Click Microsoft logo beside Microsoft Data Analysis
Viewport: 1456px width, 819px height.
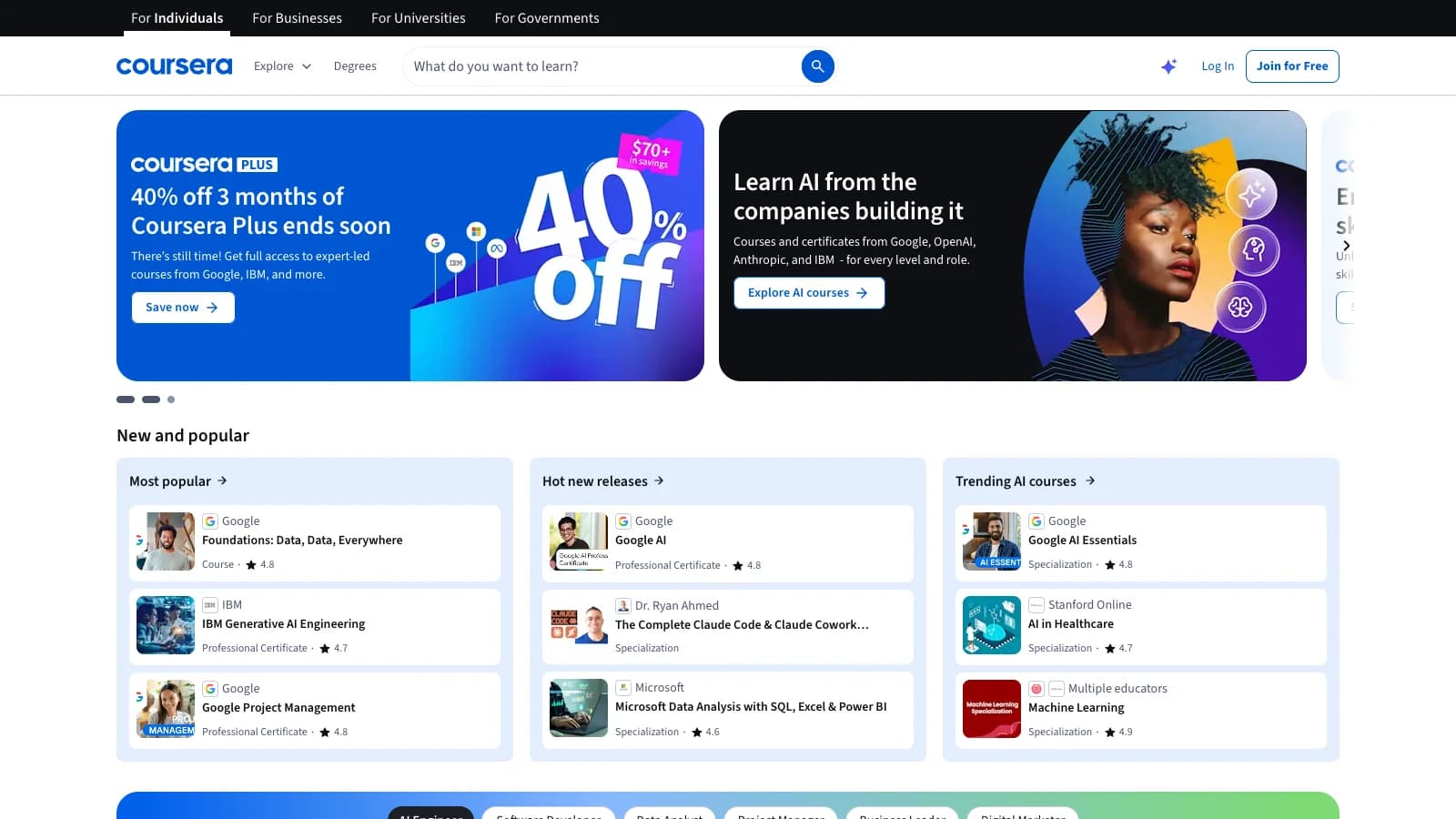[623, 688]
